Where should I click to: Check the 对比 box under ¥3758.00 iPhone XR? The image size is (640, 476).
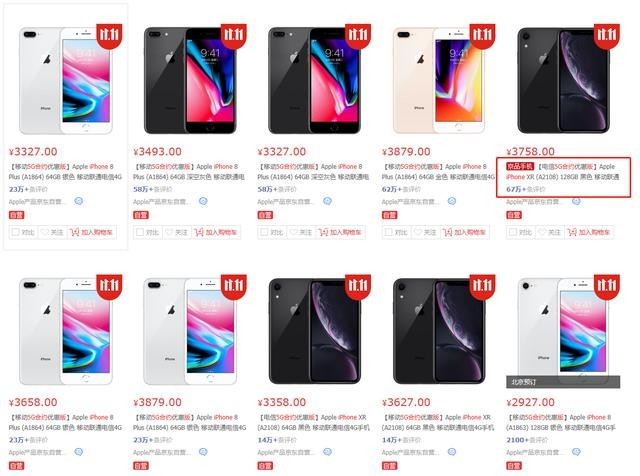[513, 232]
